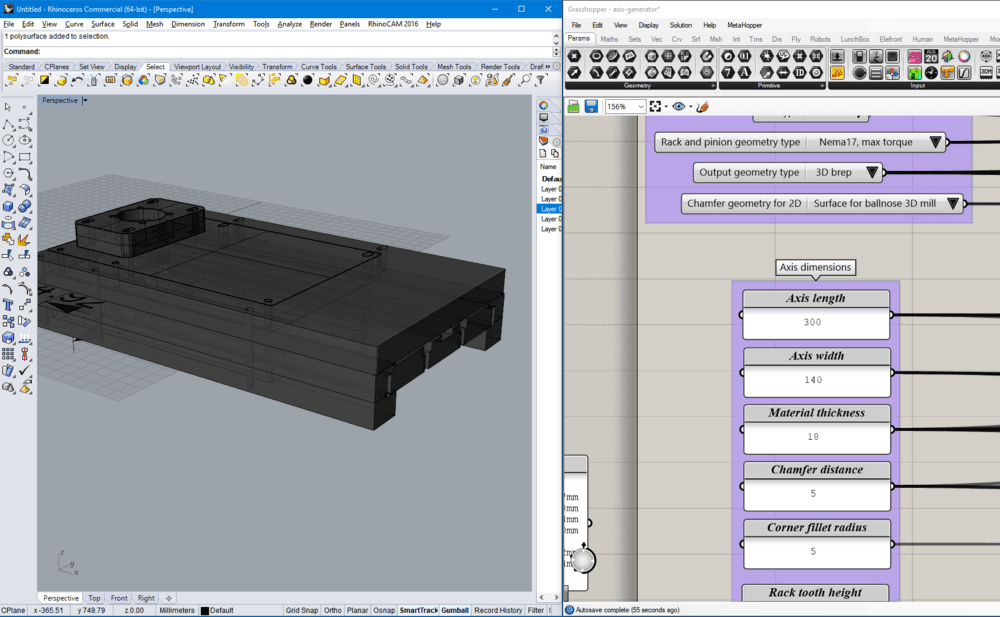Open the Output geometry type dropdown

872,172
